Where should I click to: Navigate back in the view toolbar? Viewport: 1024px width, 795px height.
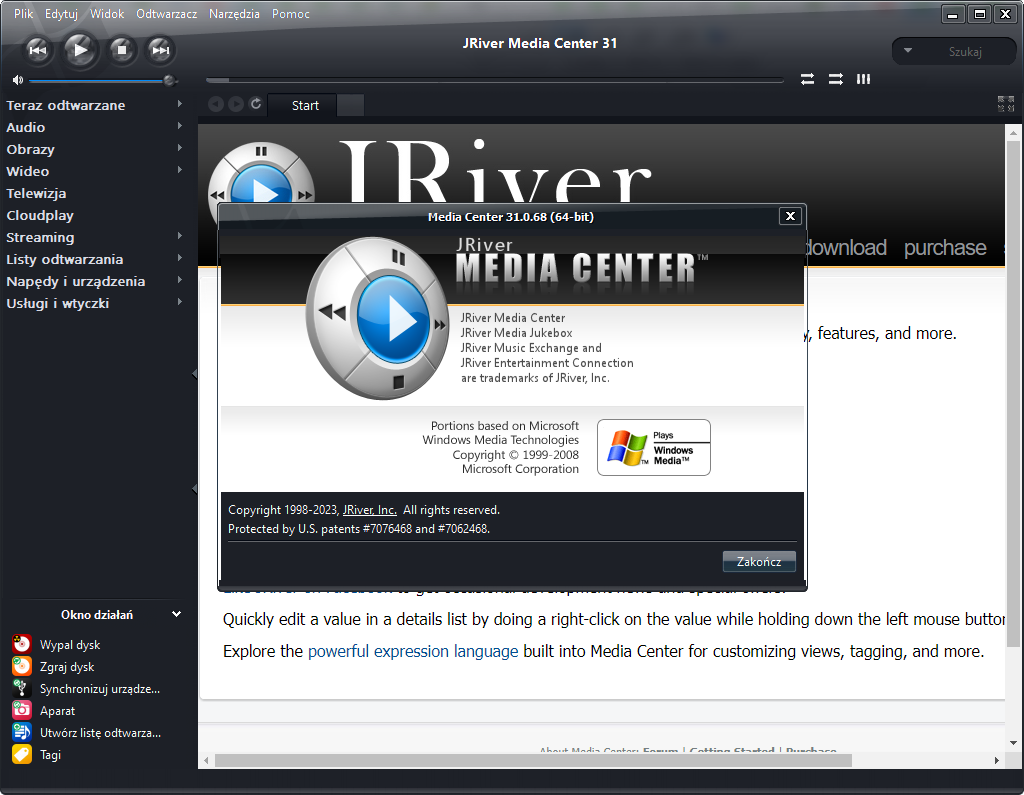tap(216, 104)
